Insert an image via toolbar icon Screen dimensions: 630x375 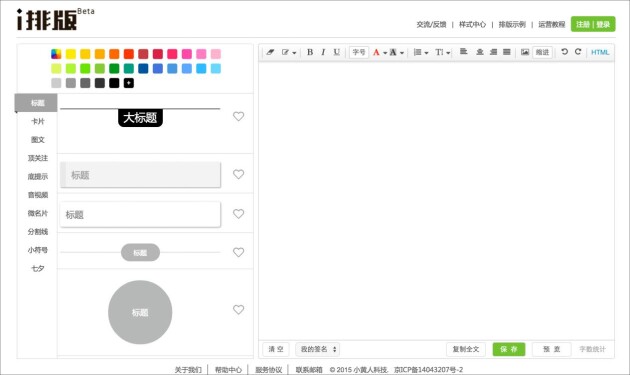525,52
